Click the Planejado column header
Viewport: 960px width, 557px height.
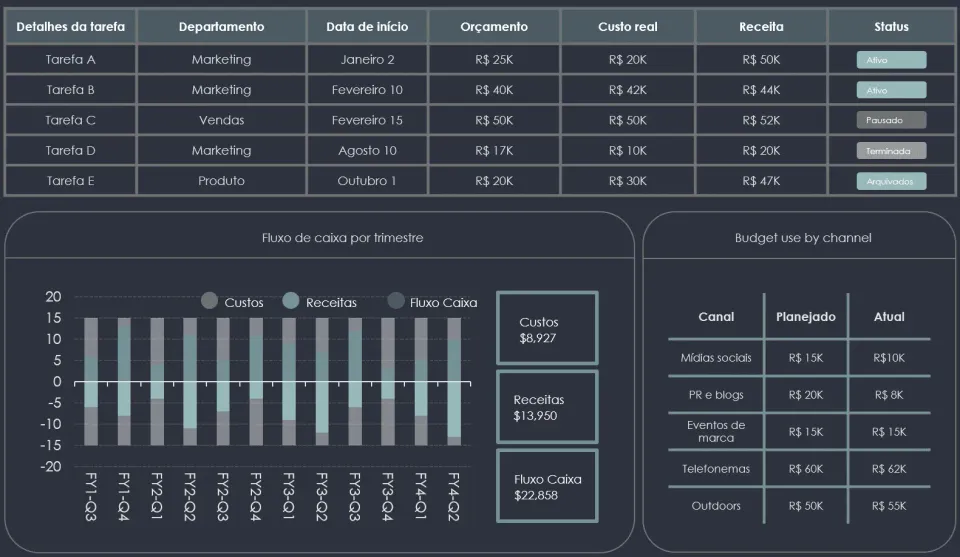806,316
